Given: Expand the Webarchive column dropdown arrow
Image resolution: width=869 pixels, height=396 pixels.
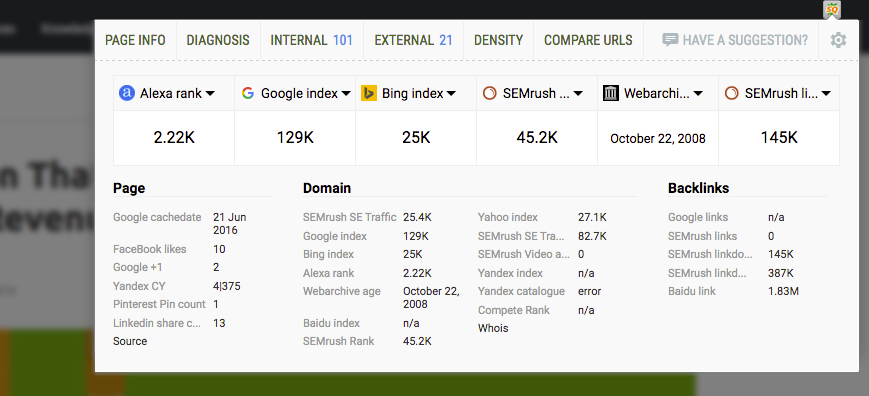Looking at the screenshot, I should pyautogui.click(x=698, y=94).
